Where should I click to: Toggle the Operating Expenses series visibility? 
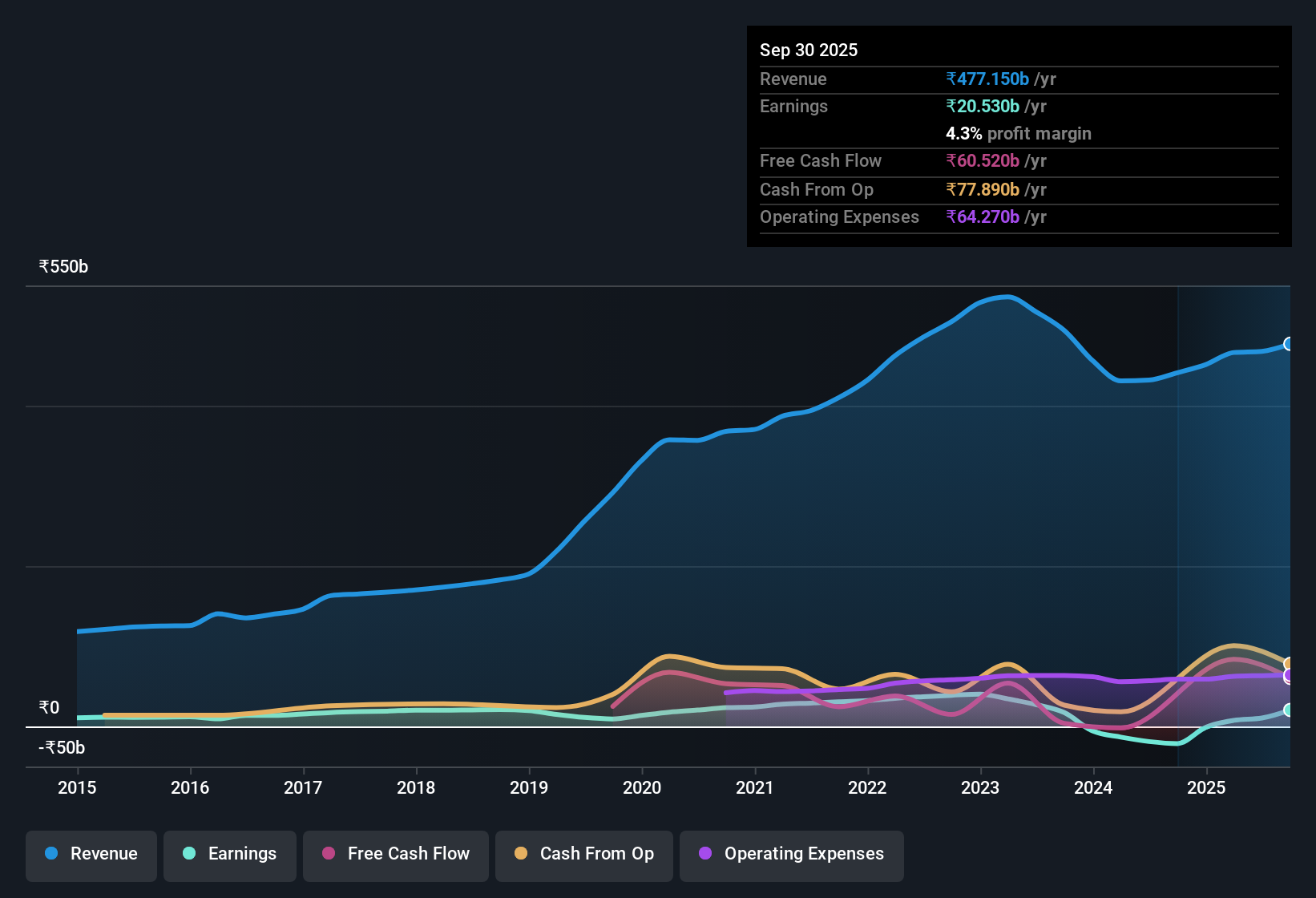pyautogui.click(x=792, y=854)
